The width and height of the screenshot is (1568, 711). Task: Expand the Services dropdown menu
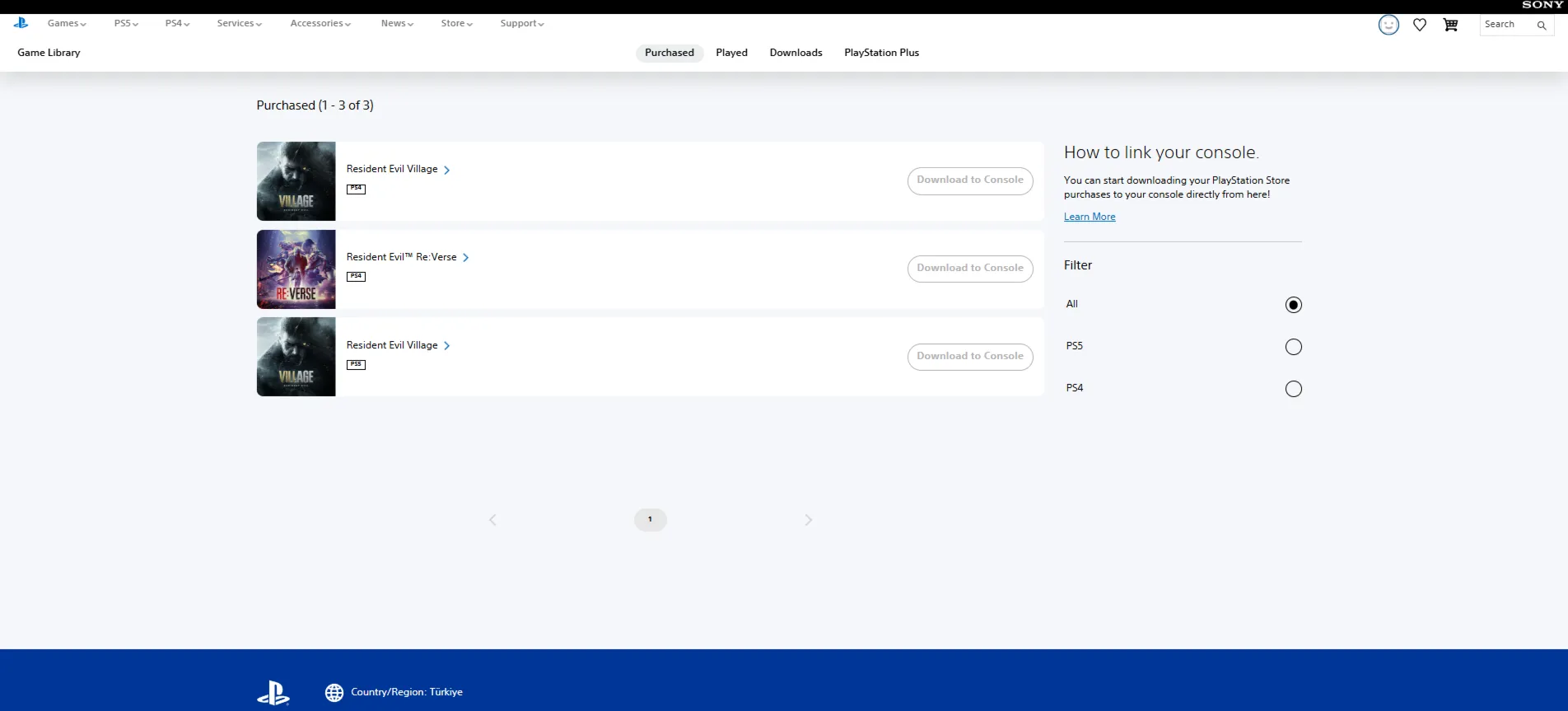239,23
